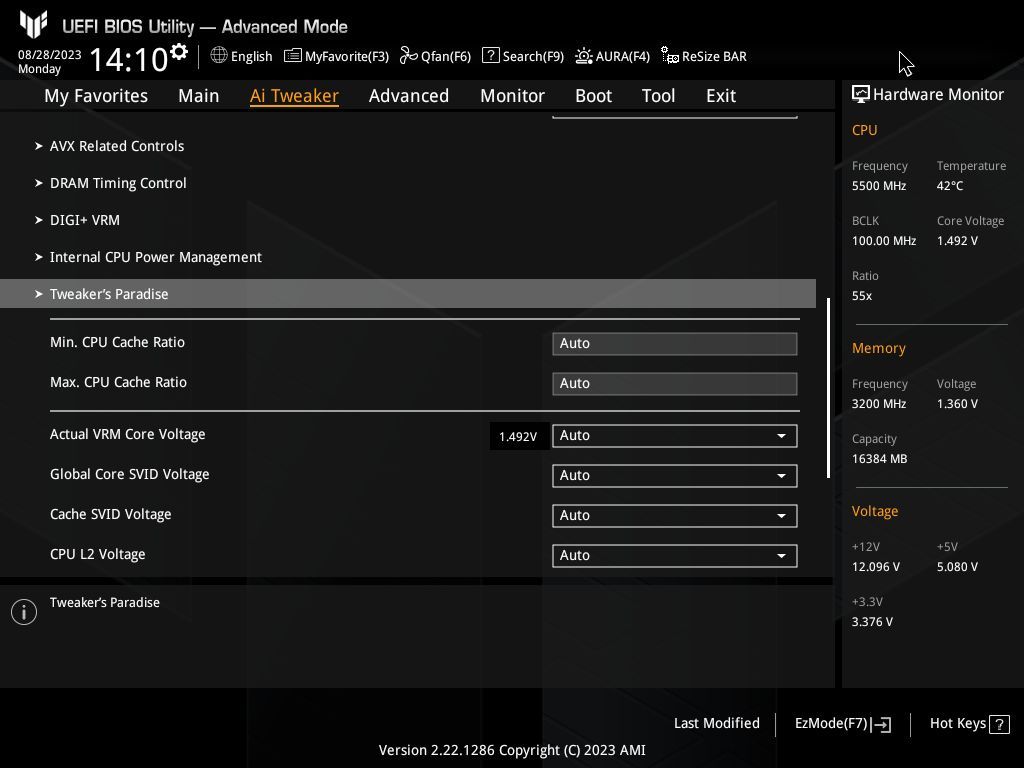The image size is (1024, 768).
Task: Click Hot Keys label
Action: pyautogui.click(x=957, y=724)
